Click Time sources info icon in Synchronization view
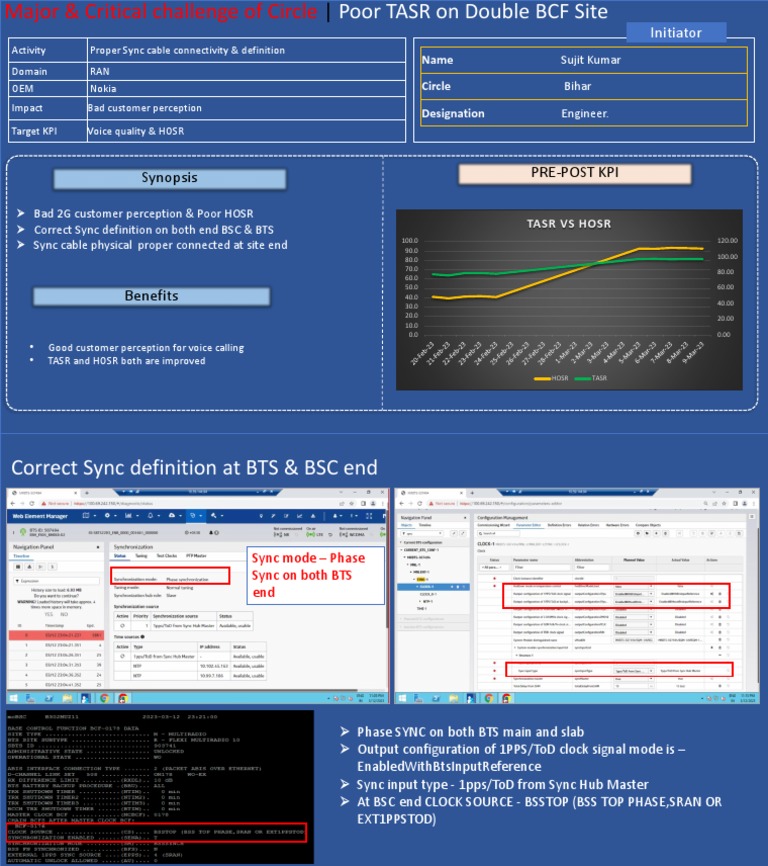This screenshot has height=866, width=768. [x=142, y=637]
